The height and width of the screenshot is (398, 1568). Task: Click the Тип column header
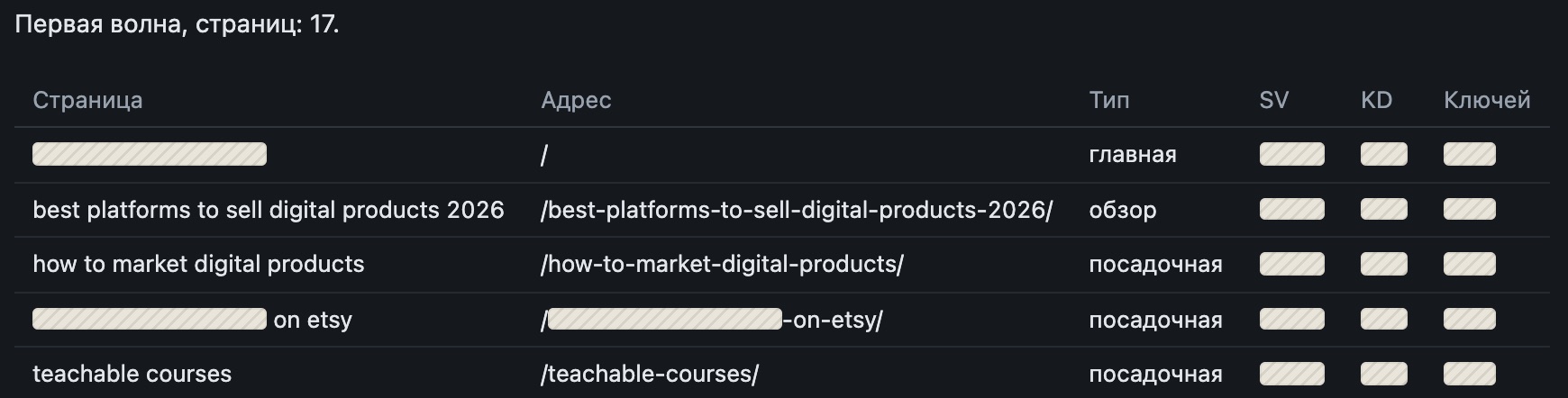point(1109,100)
